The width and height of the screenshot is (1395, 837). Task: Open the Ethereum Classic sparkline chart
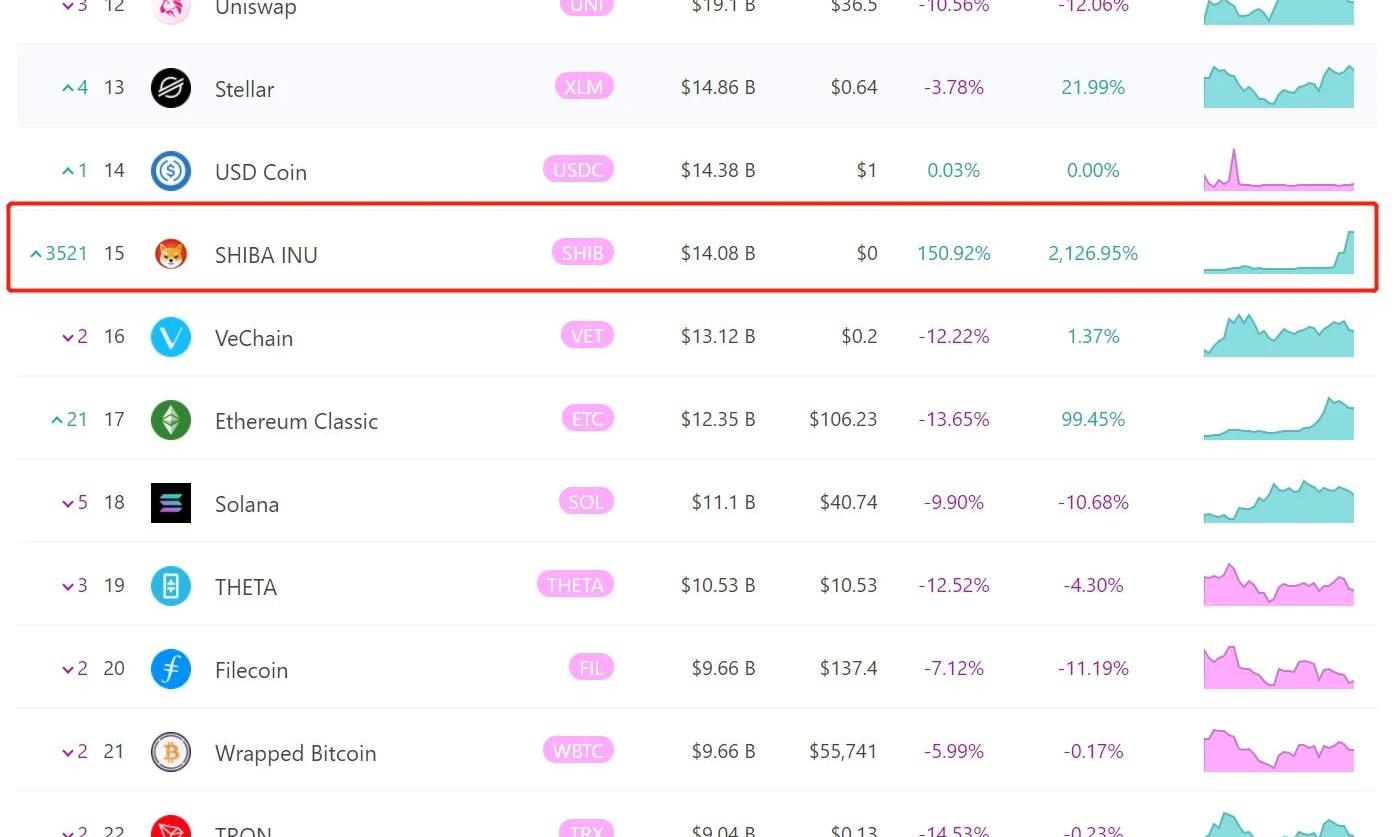(x=1278, y=420)
